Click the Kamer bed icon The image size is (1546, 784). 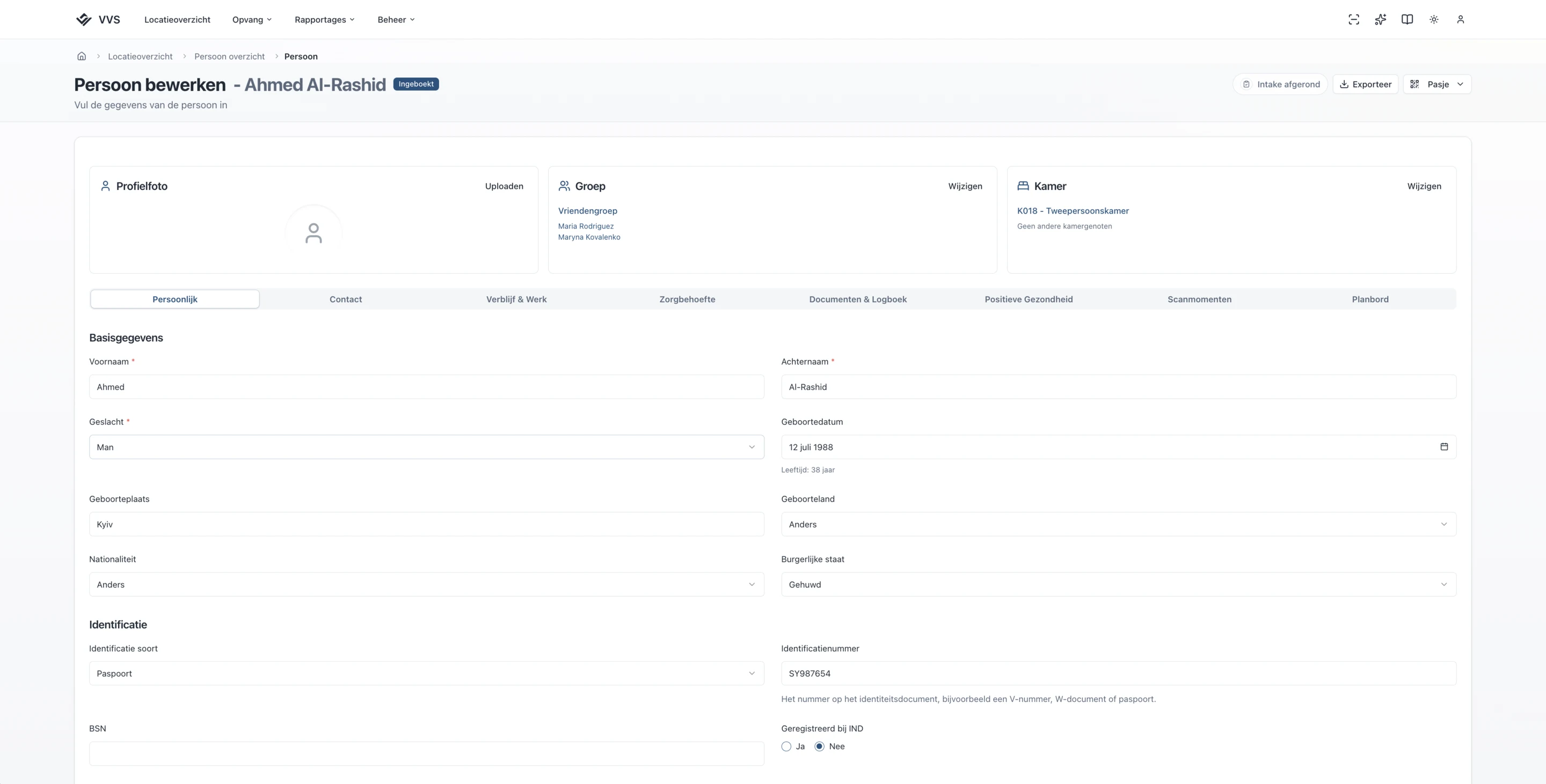point(1023,186)
